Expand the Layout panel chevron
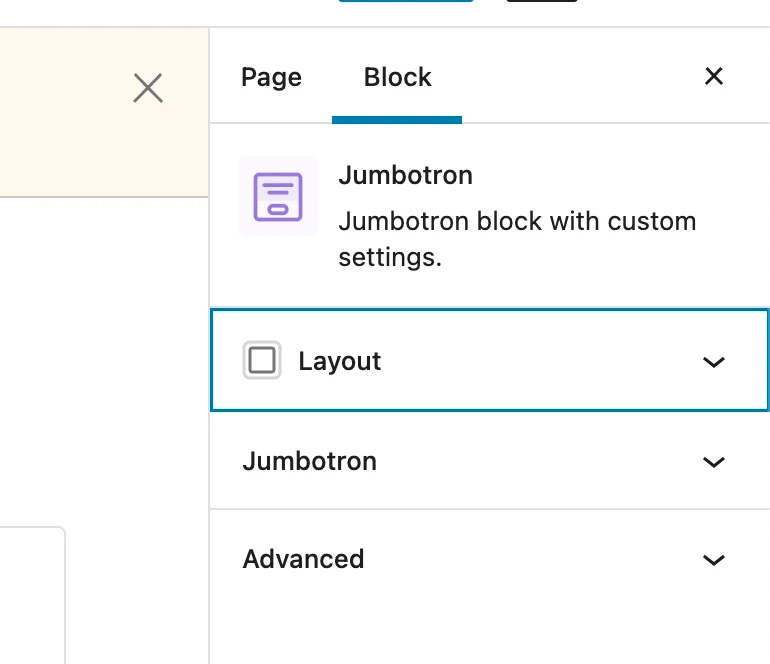Viewport: 770px width, 664px height. (x=713, y=362)
